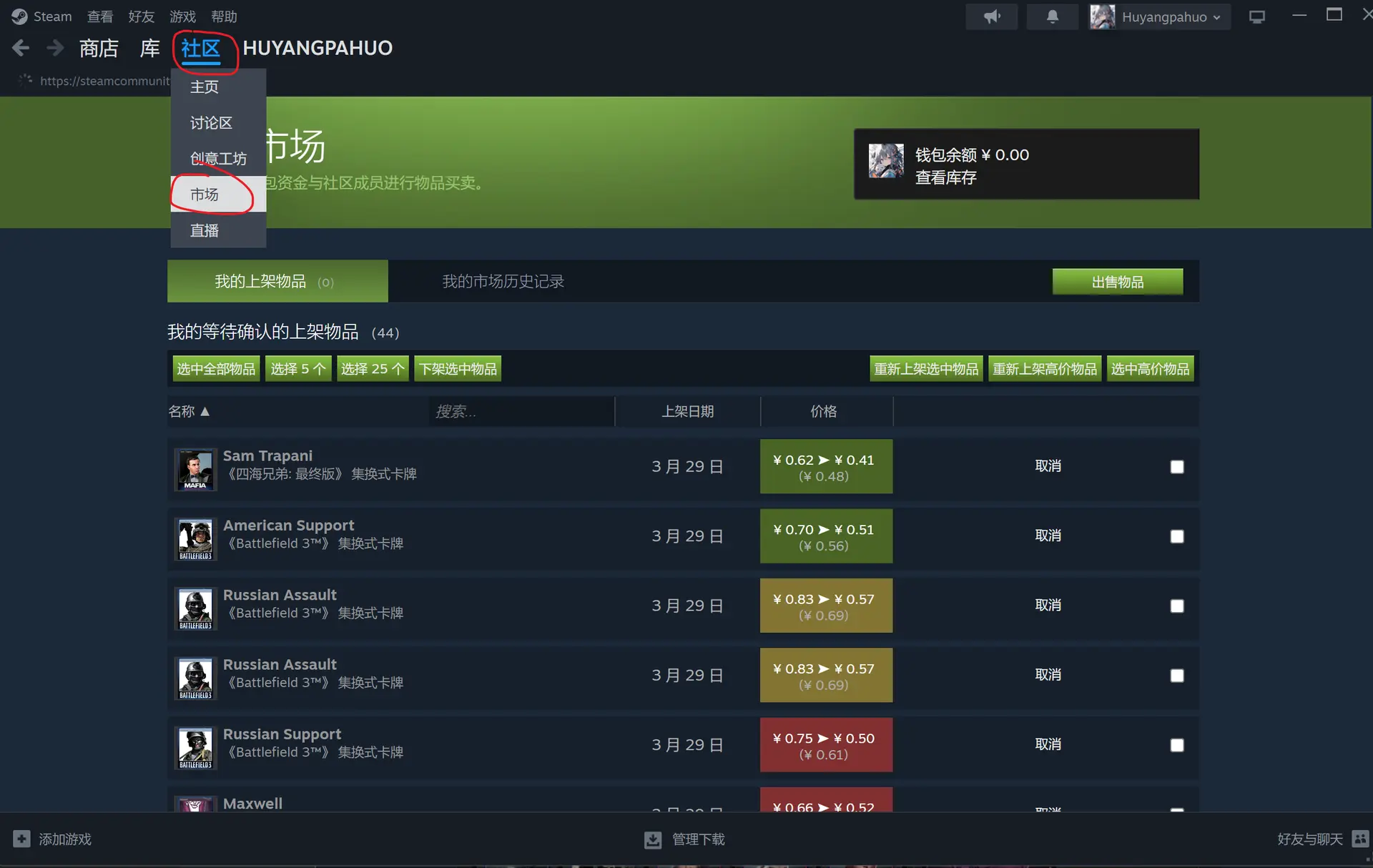Click the 出售物品 button
This screenshot has width=1373, height=868.
coord(1118,282)
